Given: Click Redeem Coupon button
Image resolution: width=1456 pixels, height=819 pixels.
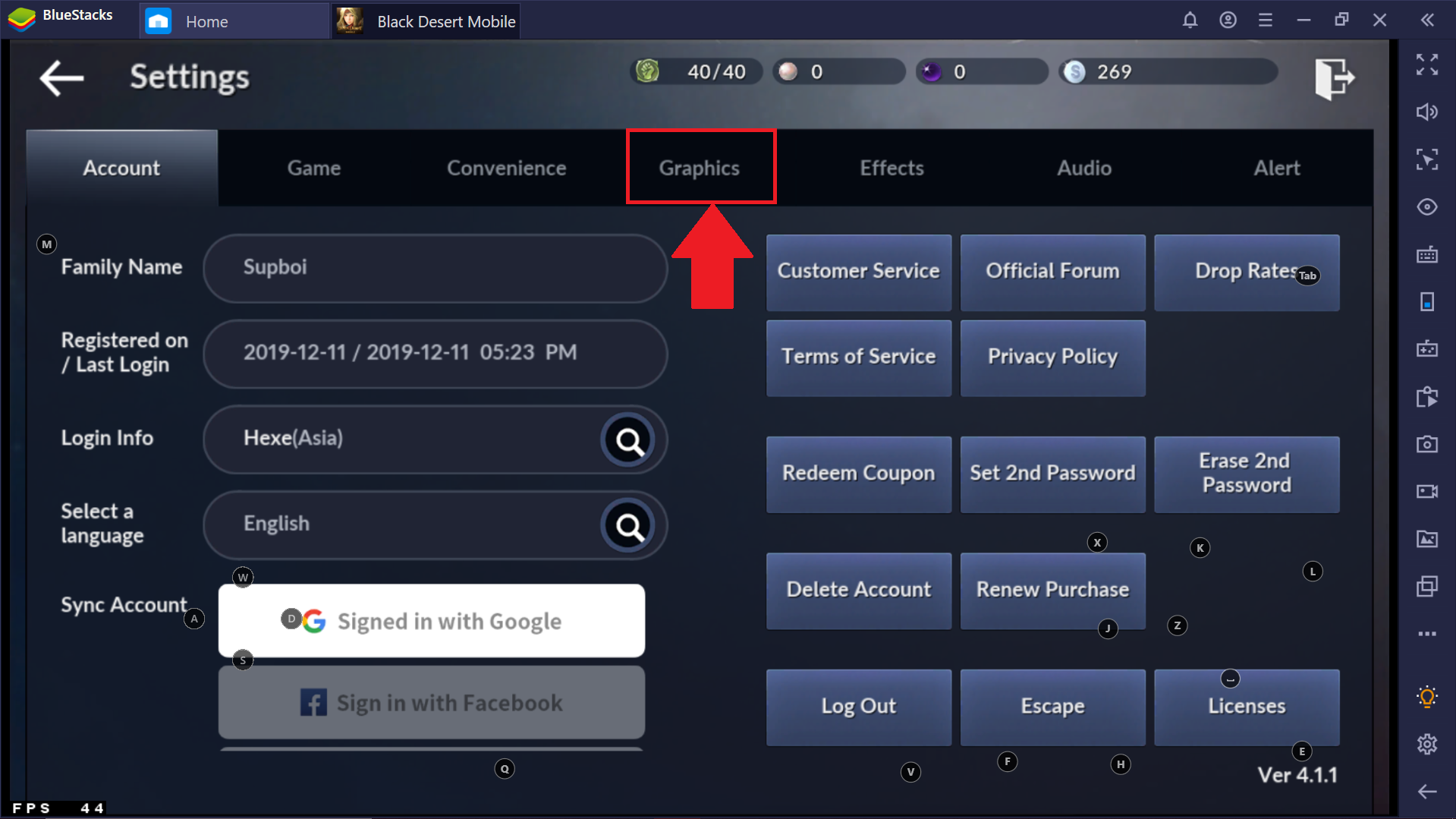Looking at the screenshot, I should pyautogui.click(x=859, y=474).
